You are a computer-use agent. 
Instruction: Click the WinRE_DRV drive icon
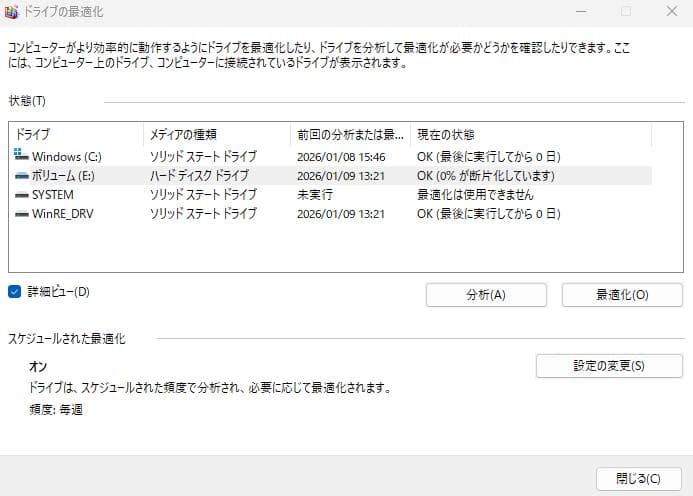[x=22, y=214]
